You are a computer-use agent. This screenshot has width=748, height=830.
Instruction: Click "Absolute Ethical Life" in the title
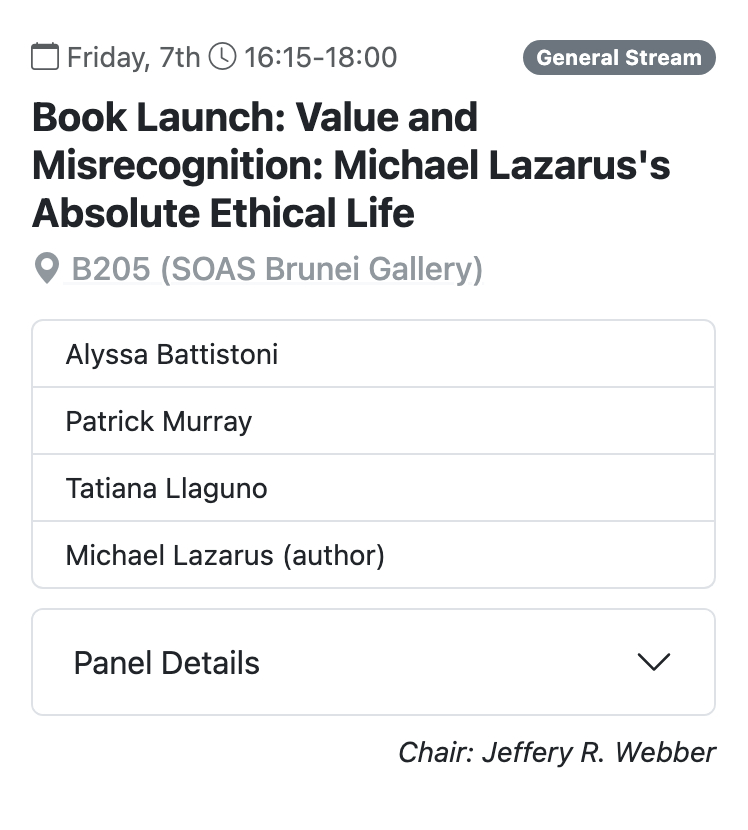click(223, 213)
